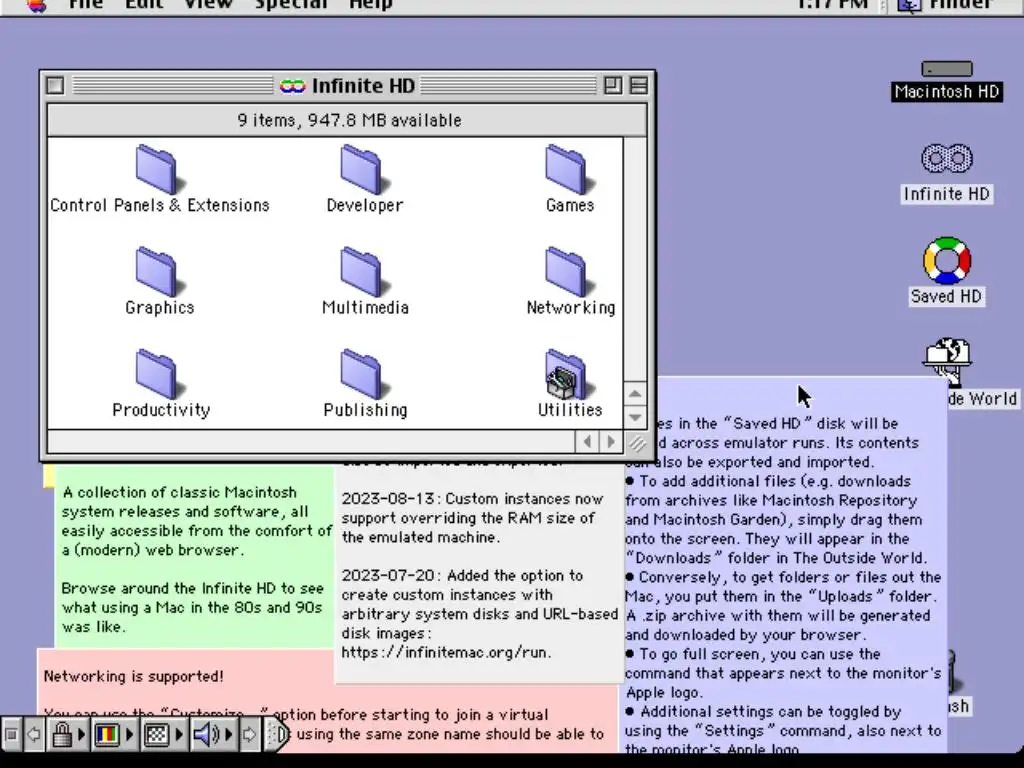
Task: Click the Infinite HD window resize grip
Action: click(x=636, y=443)
